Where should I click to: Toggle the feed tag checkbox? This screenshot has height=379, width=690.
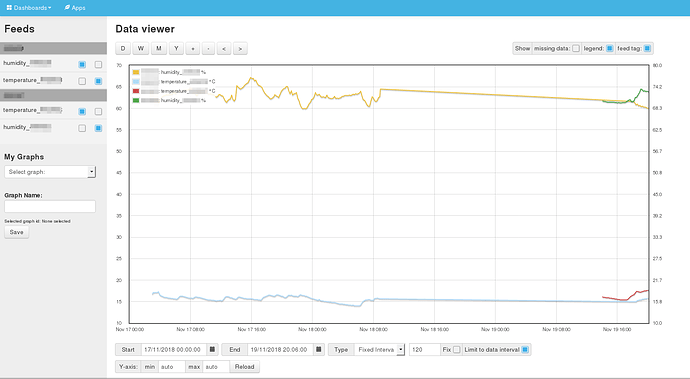click(x=647, y=48)
